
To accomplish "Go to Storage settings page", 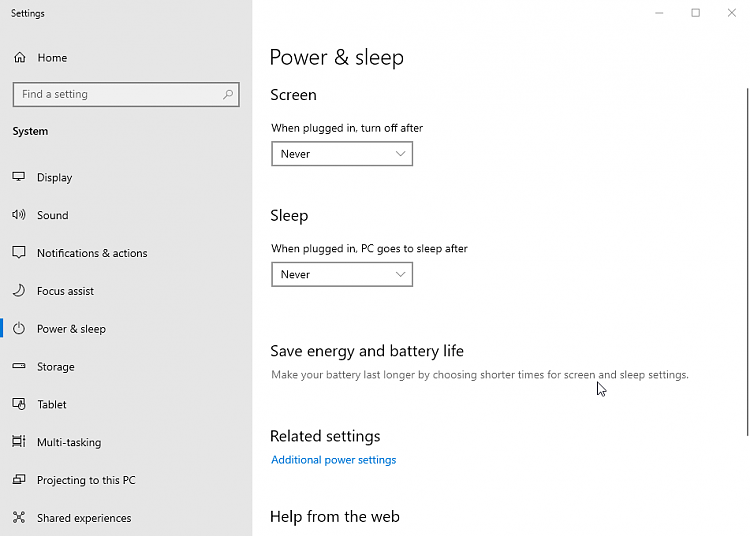I will [x=56, y=367].
